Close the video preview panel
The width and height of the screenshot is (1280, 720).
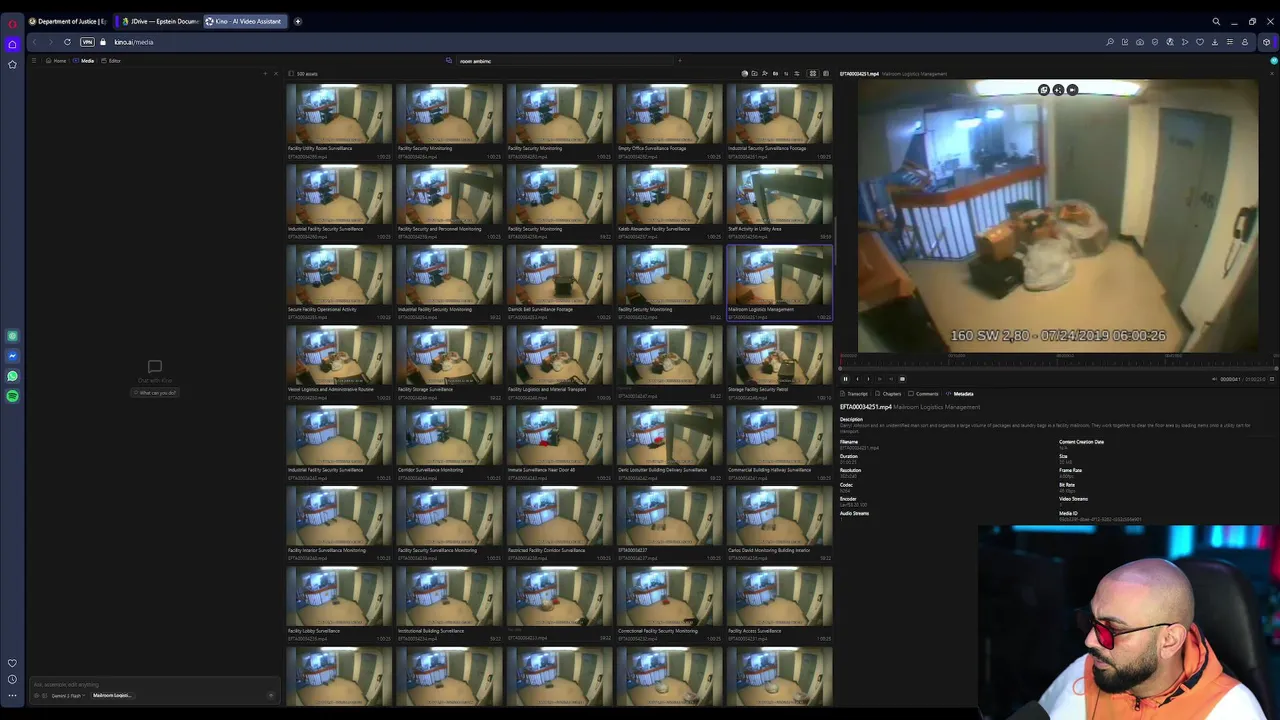click(1272, 73)
